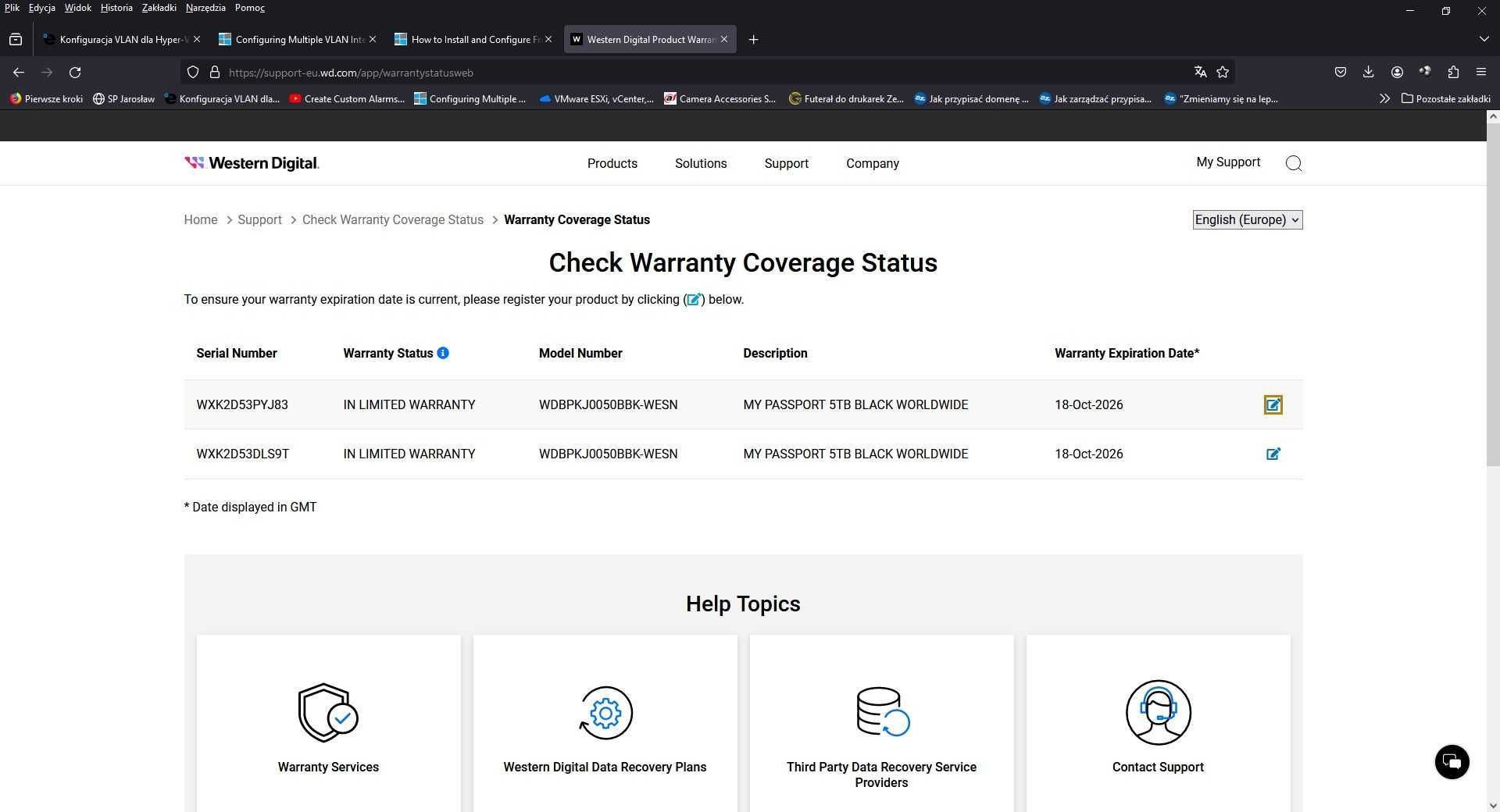Open the Company navigation menu
This screenshot has height=812, width=1500.
(872, 163)
